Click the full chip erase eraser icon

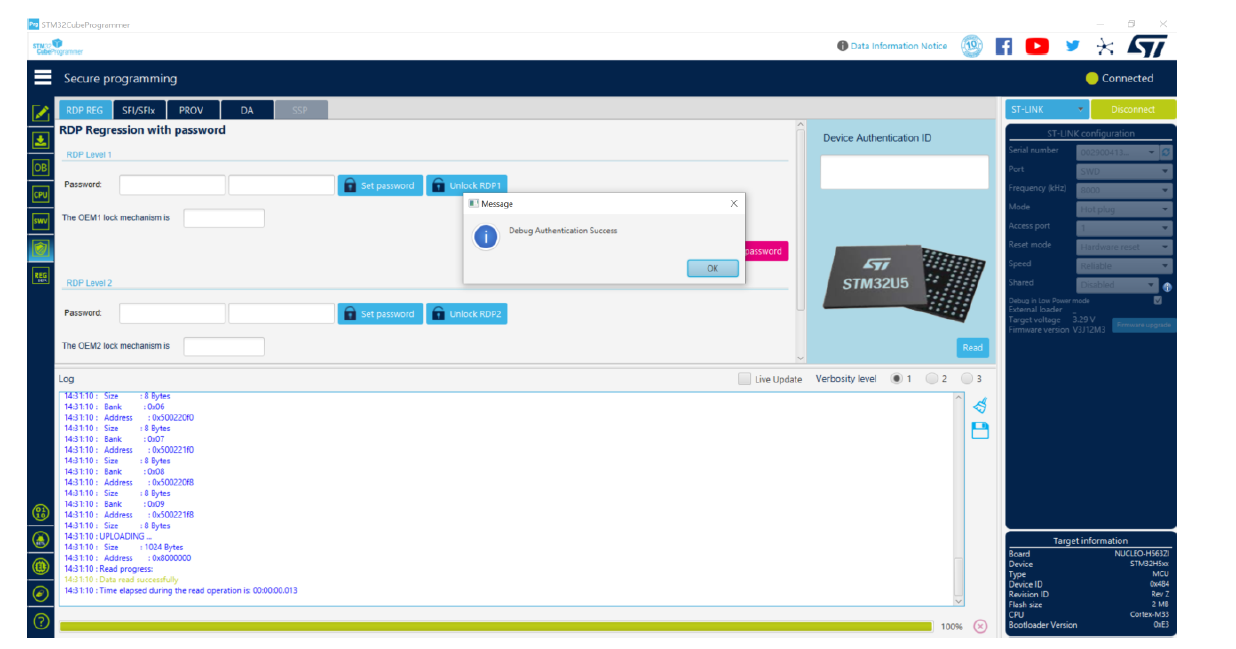coord(41,593)
